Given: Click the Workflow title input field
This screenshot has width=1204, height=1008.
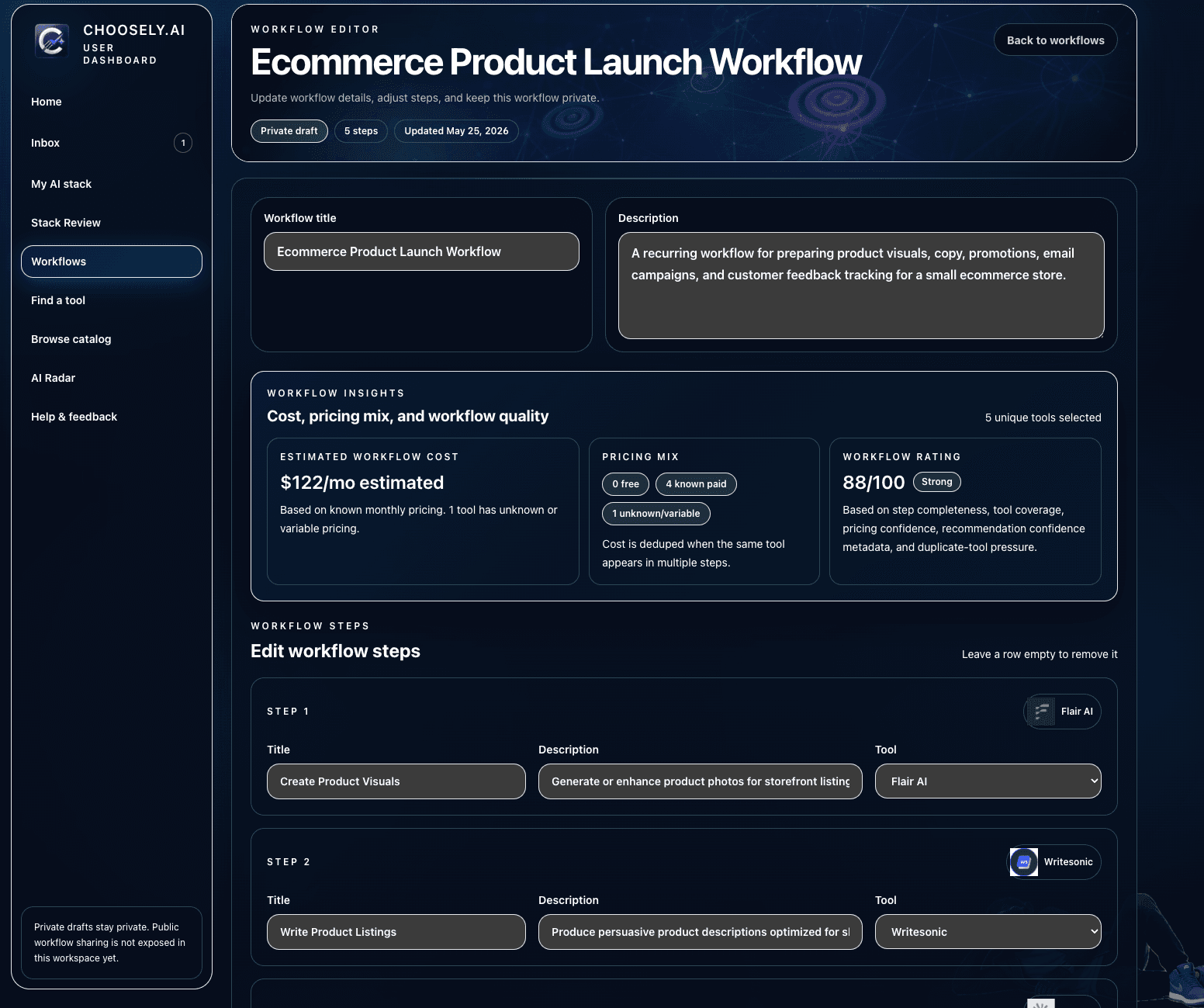Looking at the screenshot, I should 421,251.
